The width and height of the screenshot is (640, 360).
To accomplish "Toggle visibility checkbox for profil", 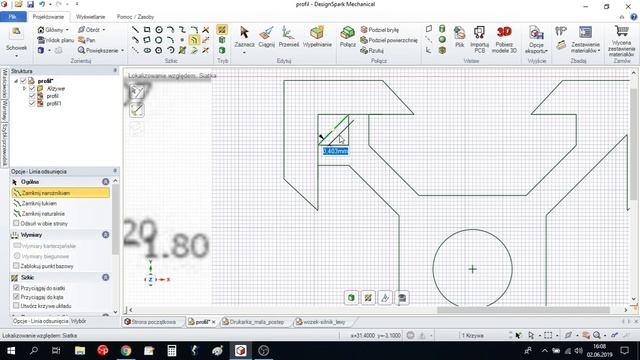I will point(32,96).
